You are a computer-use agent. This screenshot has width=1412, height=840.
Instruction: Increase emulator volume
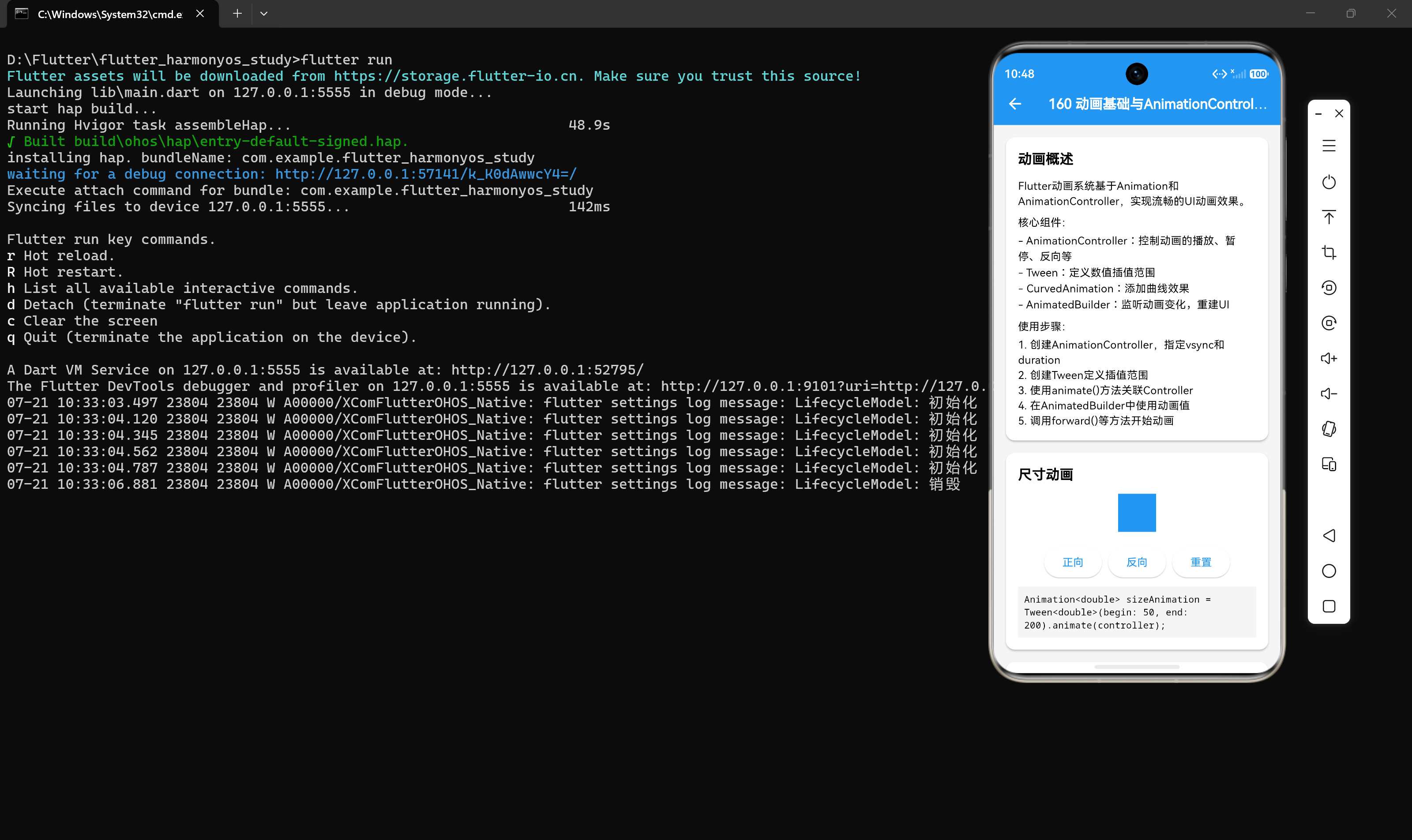1329,358
